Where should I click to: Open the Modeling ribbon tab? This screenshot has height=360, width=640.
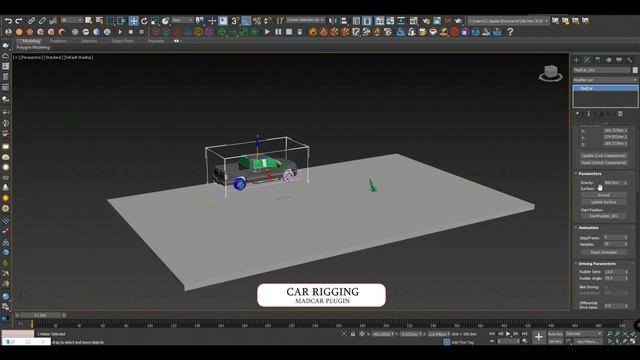click(31, 41)
